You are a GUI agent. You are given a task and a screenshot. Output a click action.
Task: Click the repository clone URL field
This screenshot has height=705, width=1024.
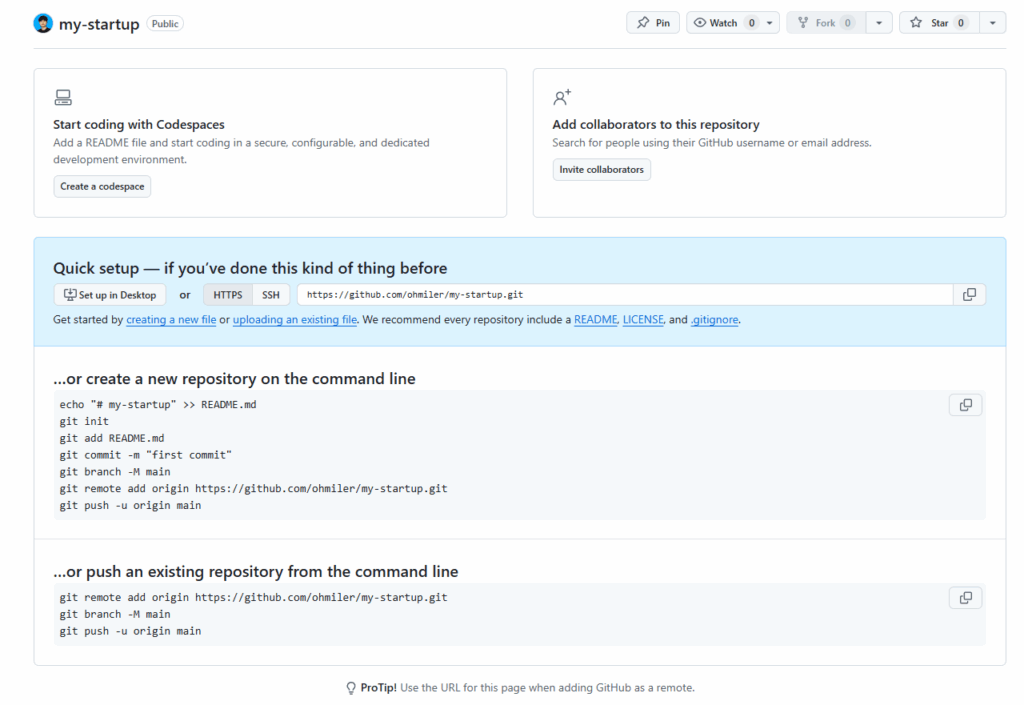click(x=624, y=295)
